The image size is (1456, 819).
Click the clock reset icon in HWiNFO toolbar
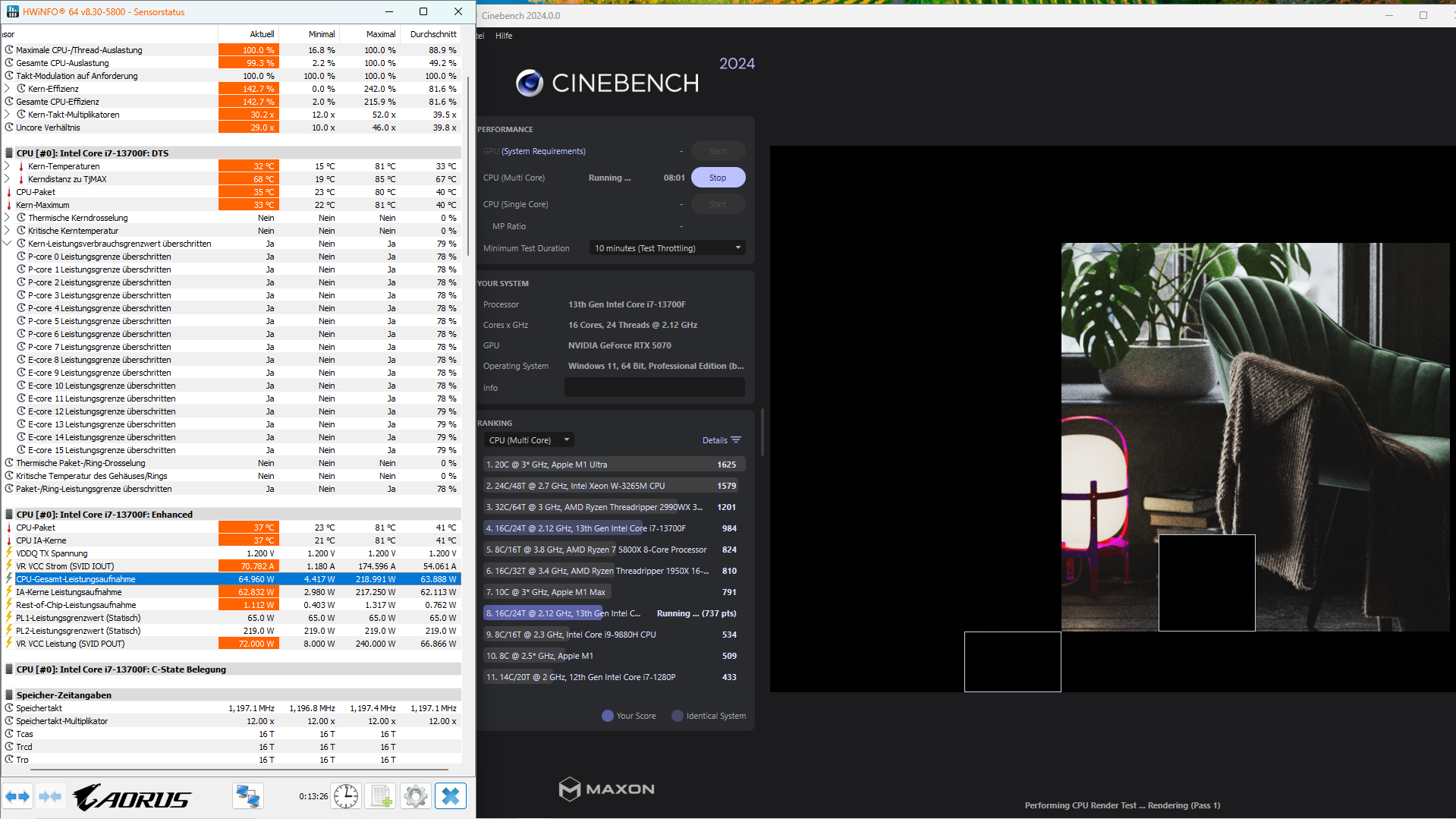346,796
